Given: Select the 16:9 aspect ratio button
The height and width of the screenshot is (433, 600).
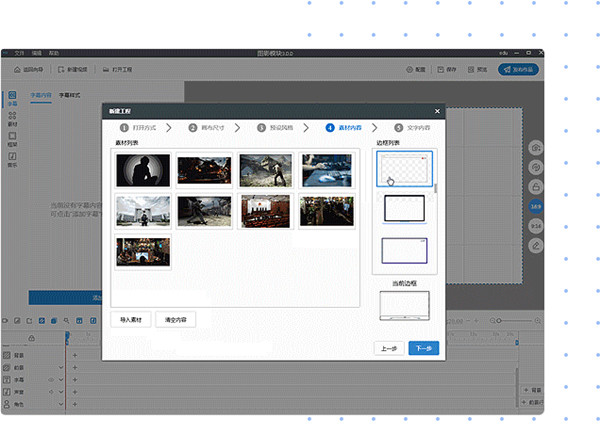Looking at the screenshot, I should click(536, 206).
